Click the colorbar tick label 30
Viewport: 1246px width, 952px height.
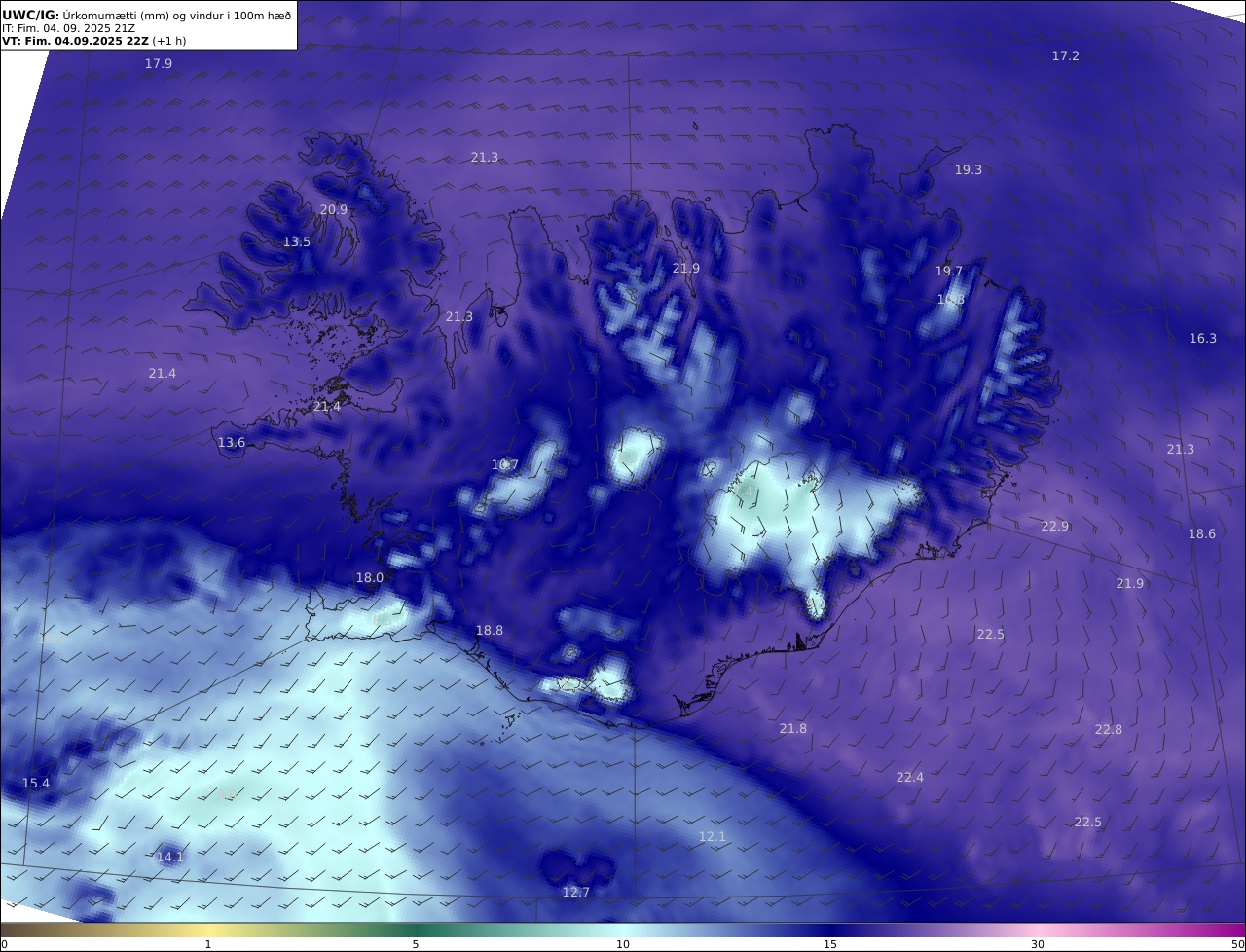(1038, 944)
